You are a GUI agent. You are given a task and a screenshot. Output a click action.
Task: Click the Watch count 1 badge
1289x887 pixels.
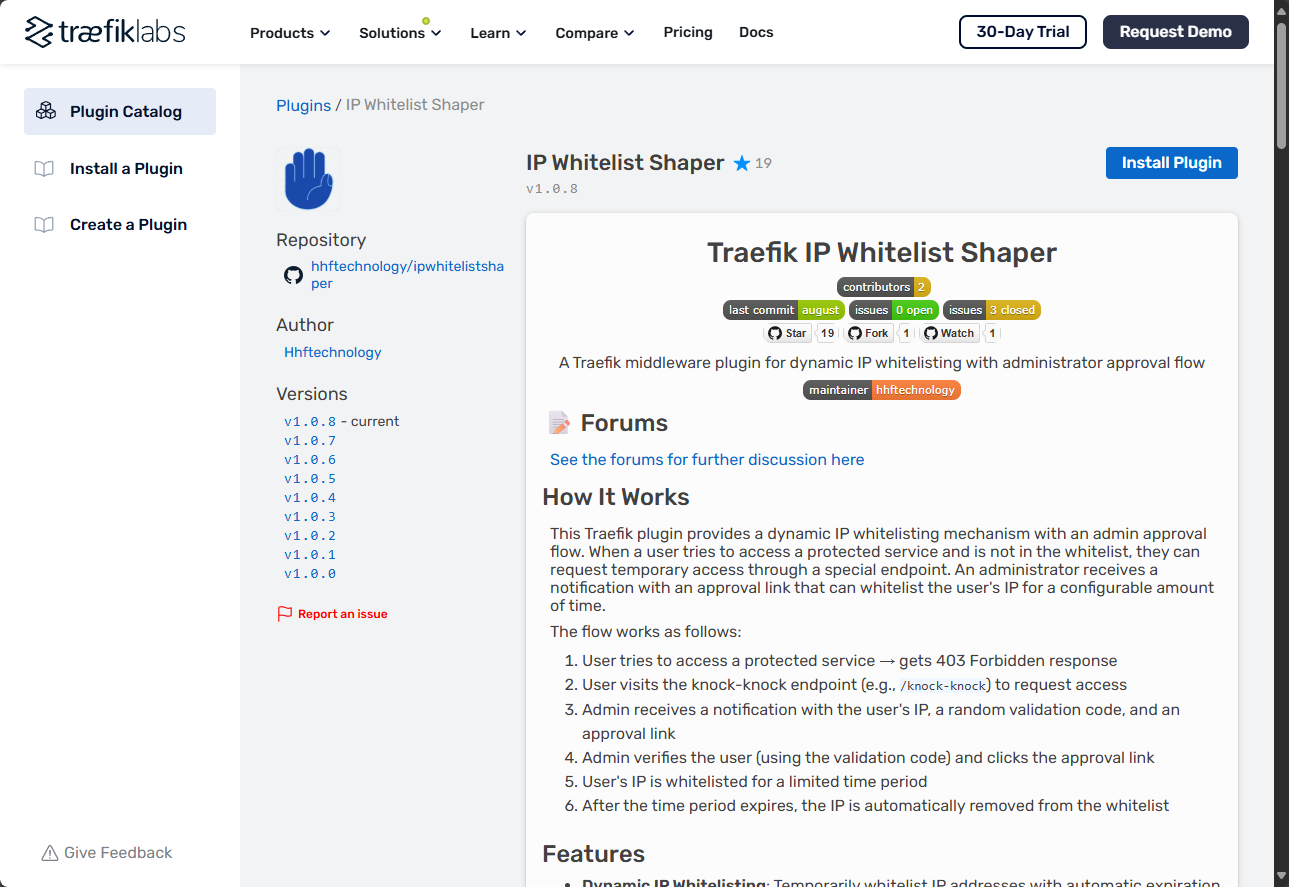[991, 333]
